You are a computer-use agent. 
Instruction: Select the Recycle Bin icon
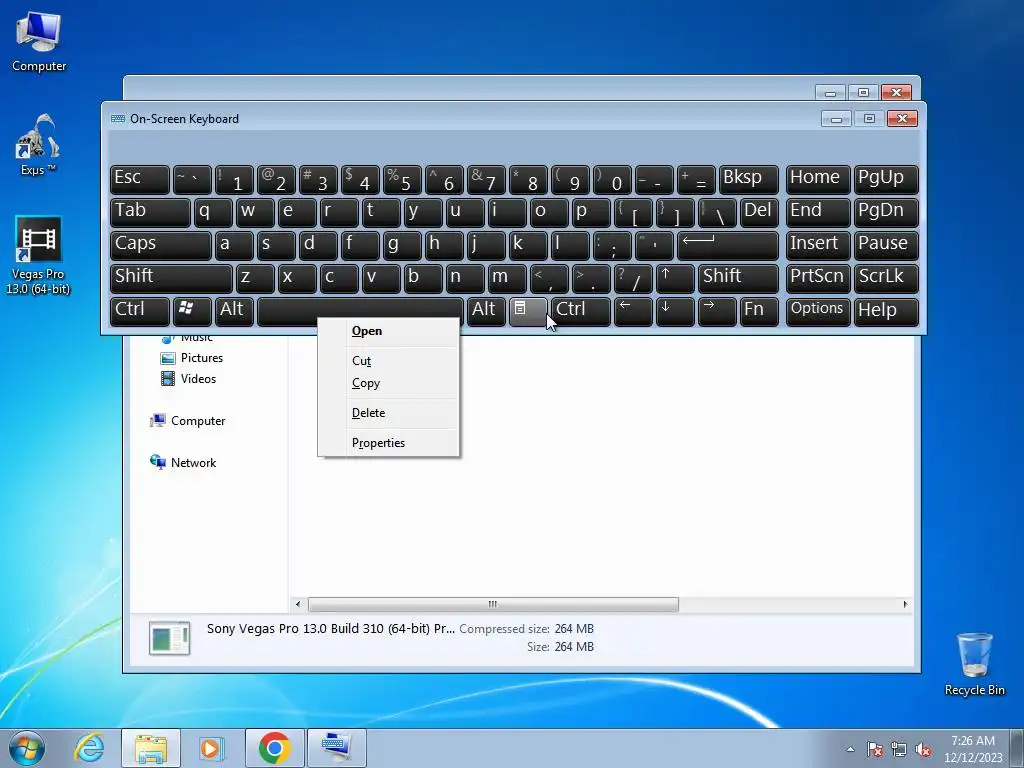coord(974,664)
